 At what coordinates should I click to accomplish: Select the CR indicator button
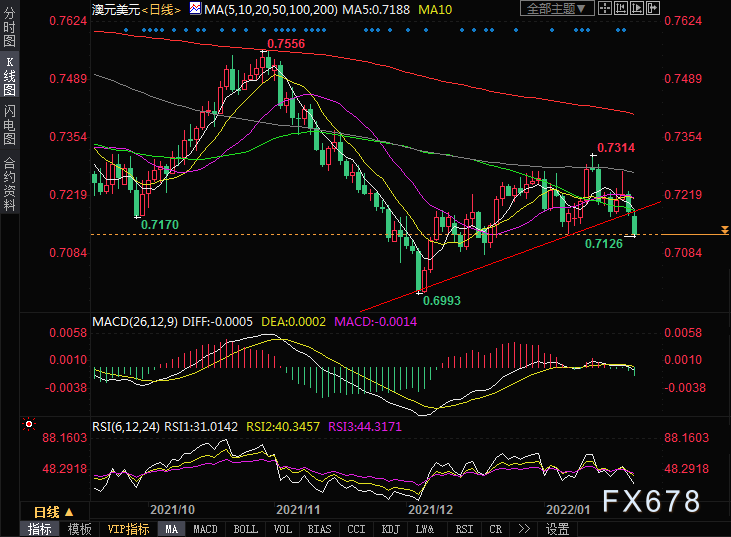point(496,529)
